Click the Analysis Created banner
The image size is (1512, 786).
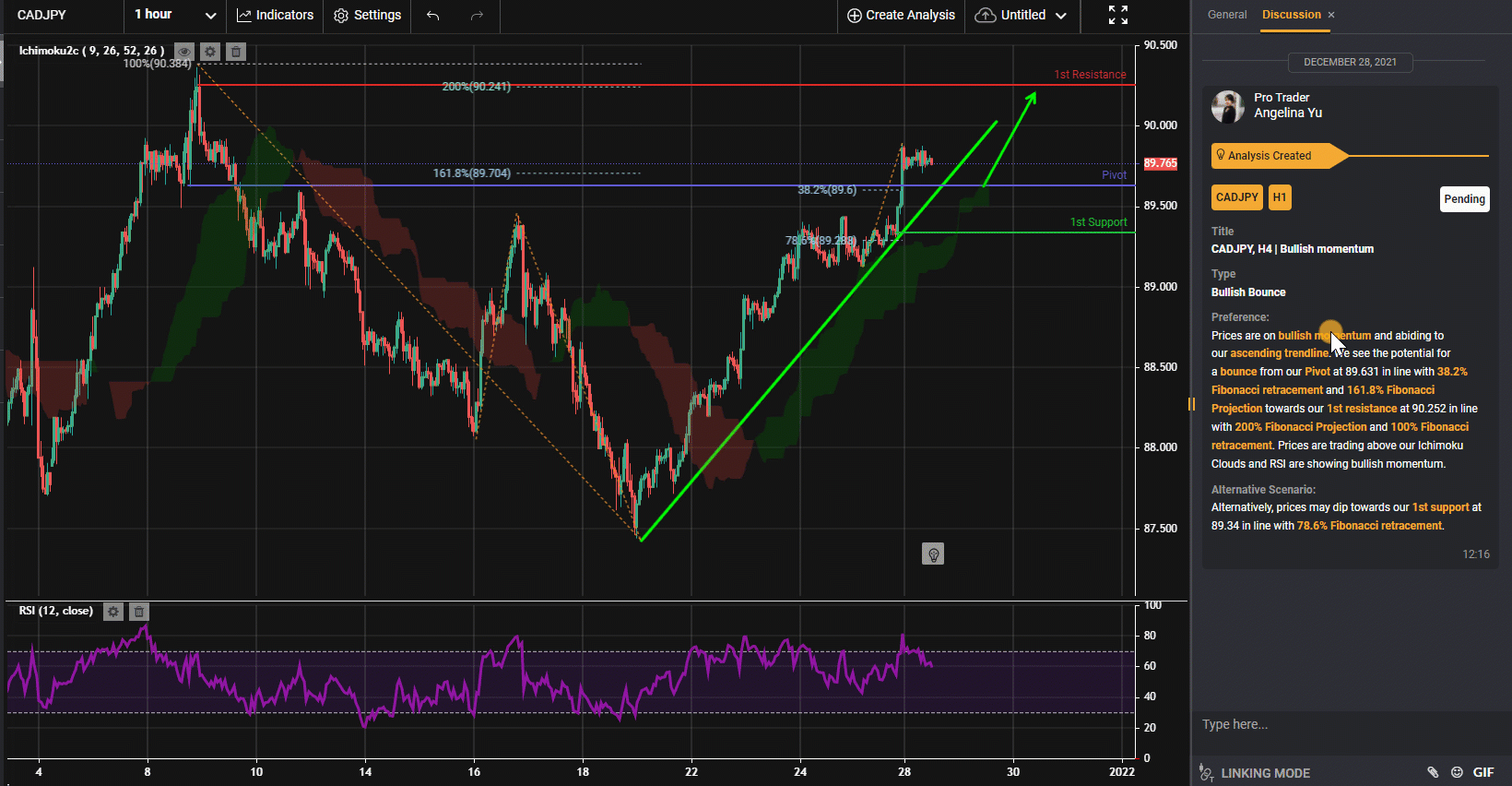tap(1279, 156)
